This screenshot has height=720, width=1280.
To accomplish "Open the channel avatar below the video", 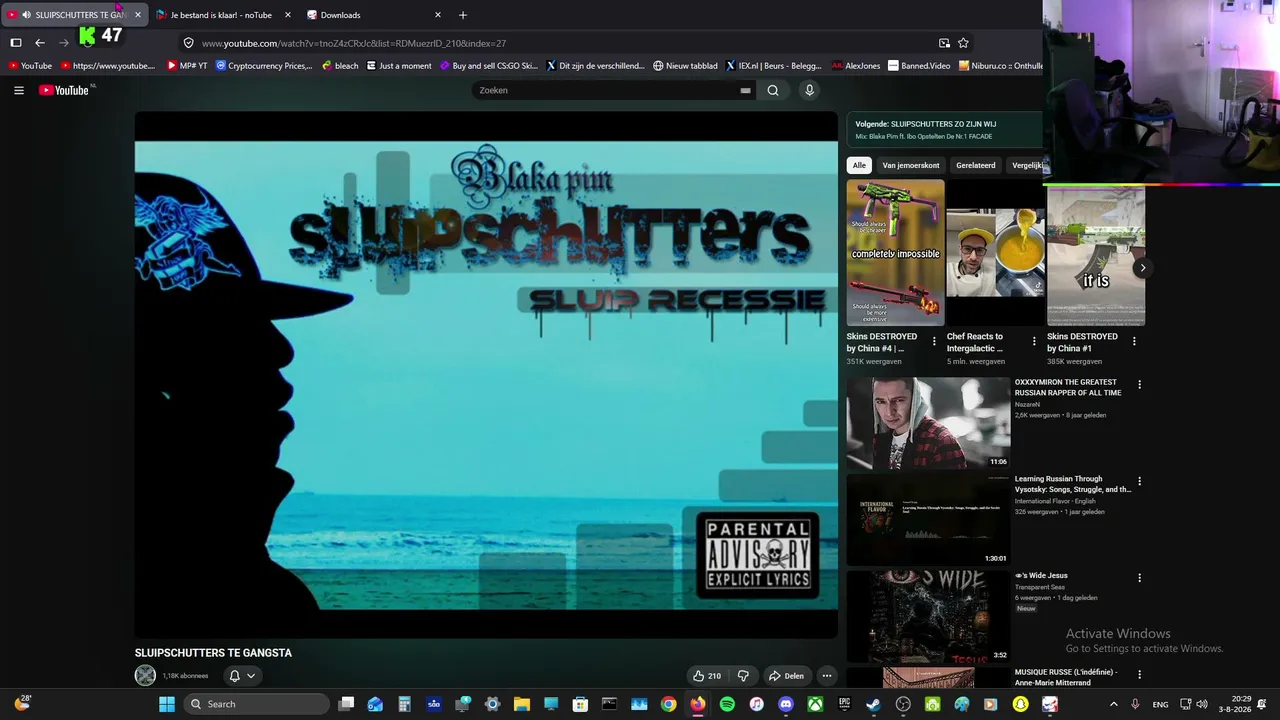I will click(x=145, y=676).
